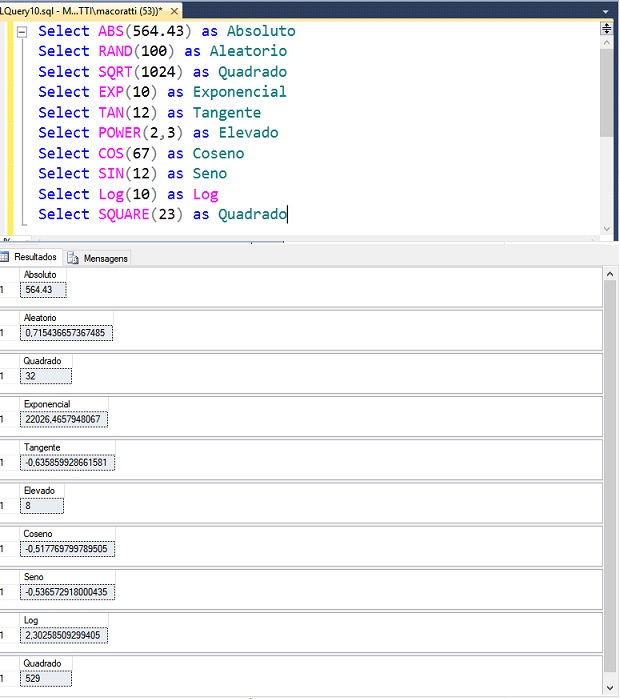The width and height of the screenshot is (620, 699).
Task: Click the Exponencial alias in the query
Action: click(239, 92)
